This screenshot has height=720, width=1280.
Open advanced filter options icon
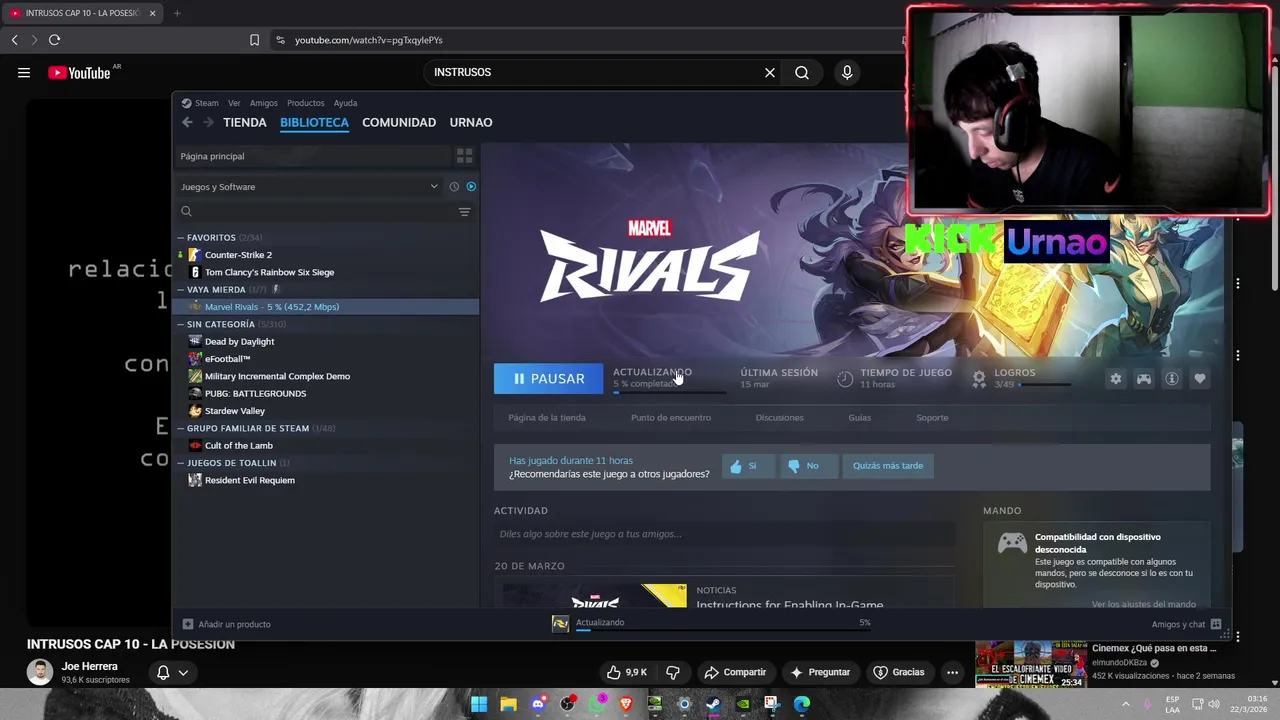click(x=464, y=212)
